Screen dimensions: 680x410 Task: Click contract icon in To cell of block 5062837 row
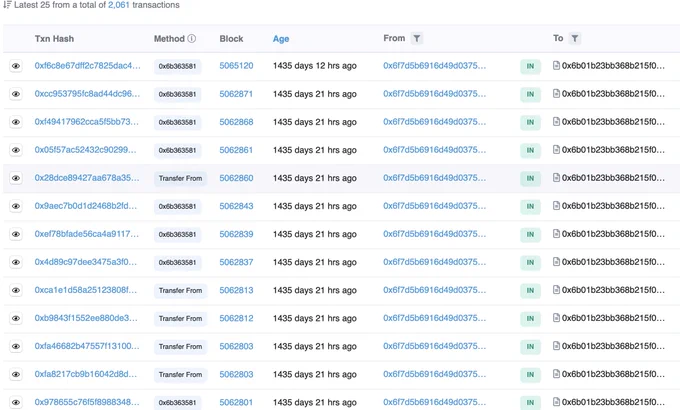point(556,262)
